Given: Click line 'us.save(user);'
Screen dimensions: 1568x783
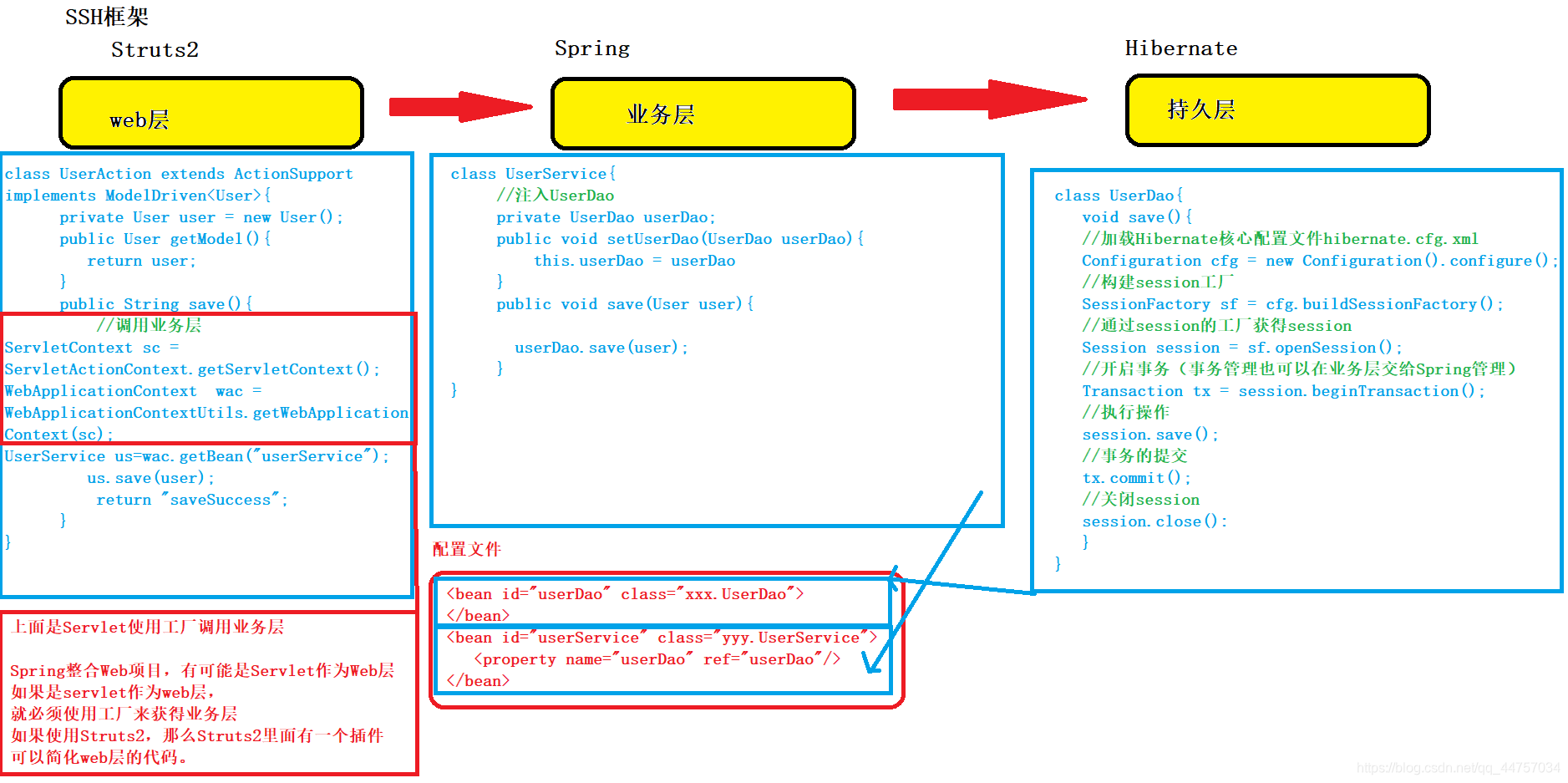Looking at the screenshot, I should [x=151, y=478].
